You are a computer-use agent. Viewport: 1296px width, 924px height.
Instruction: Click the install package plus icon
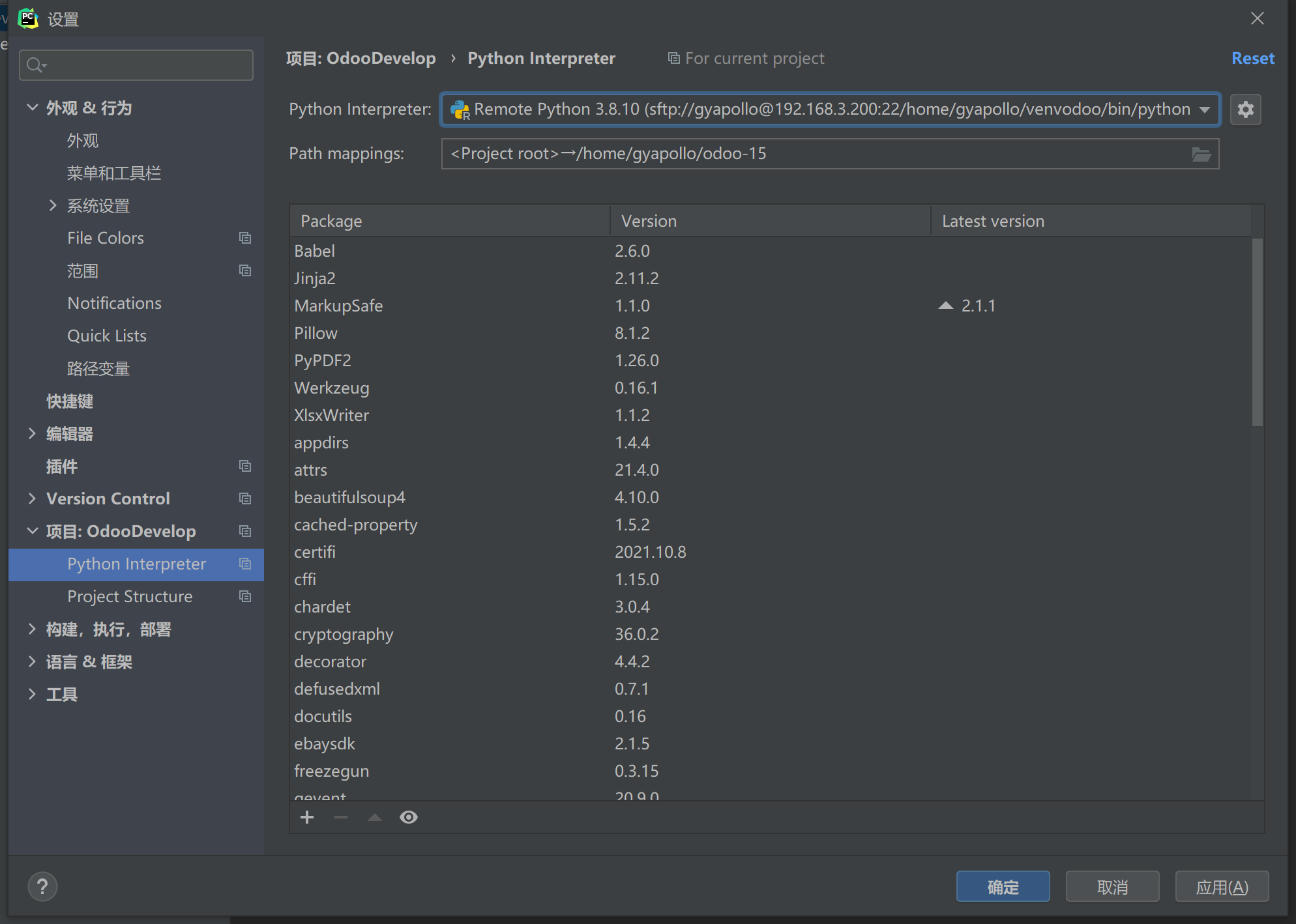pyautogui.click(x=307, y=817)
